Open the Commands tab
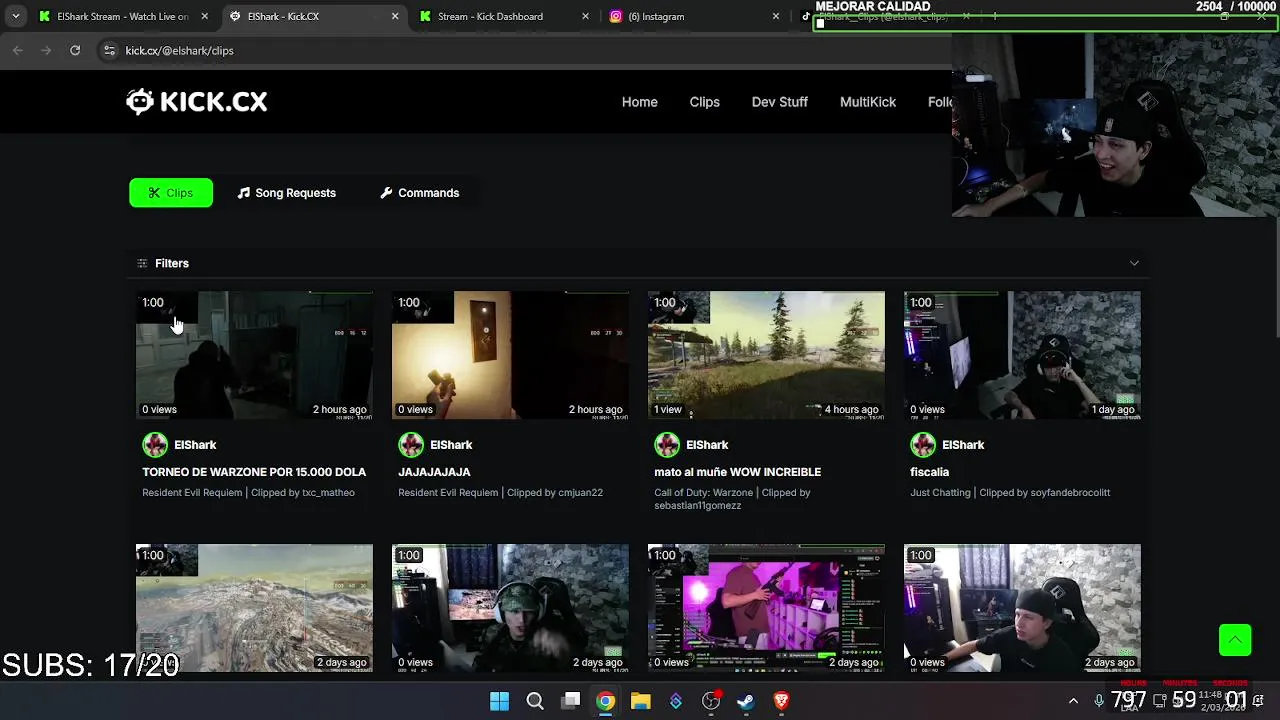This screenshot has width=1280, height=720. [x=419, y=193]
